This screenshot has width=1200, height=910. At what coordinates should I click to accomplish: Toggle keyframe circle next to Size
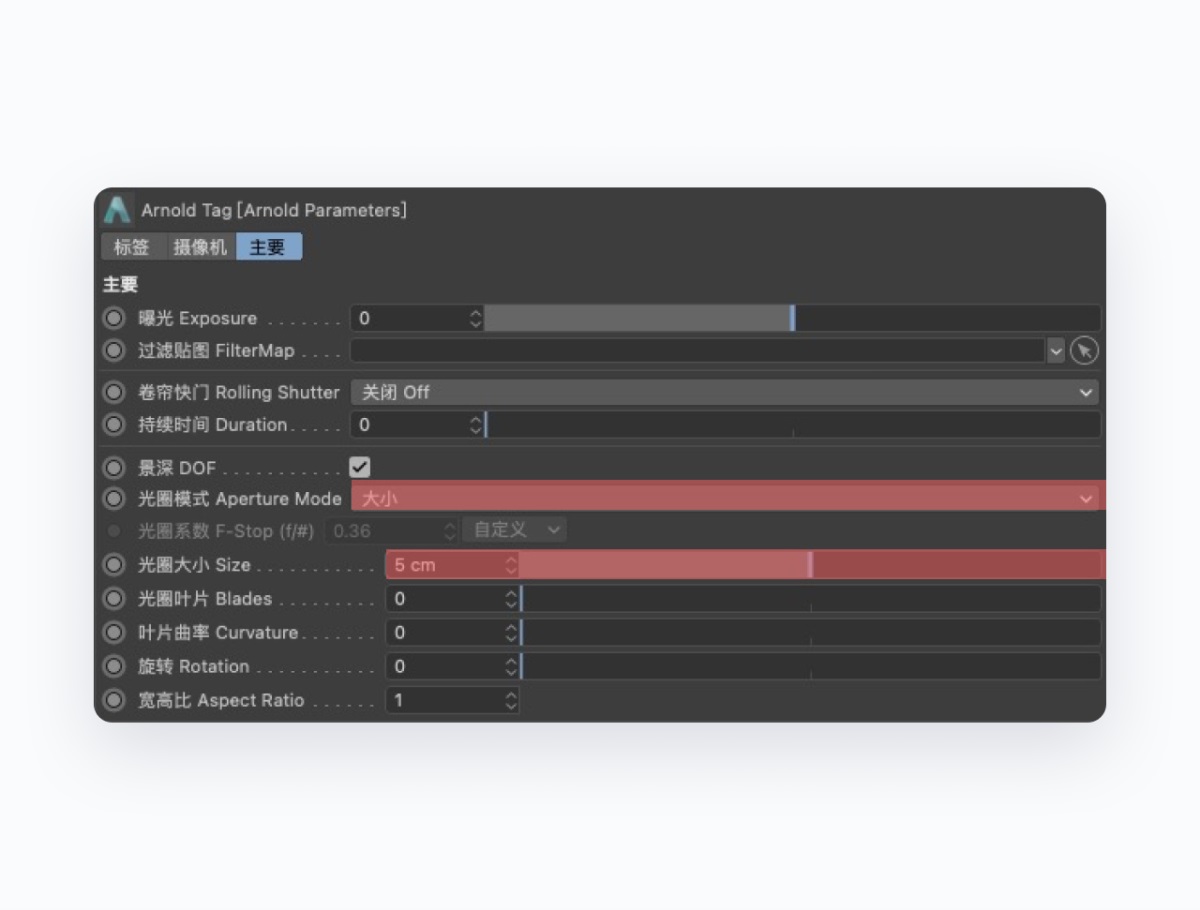coord(115,565)
